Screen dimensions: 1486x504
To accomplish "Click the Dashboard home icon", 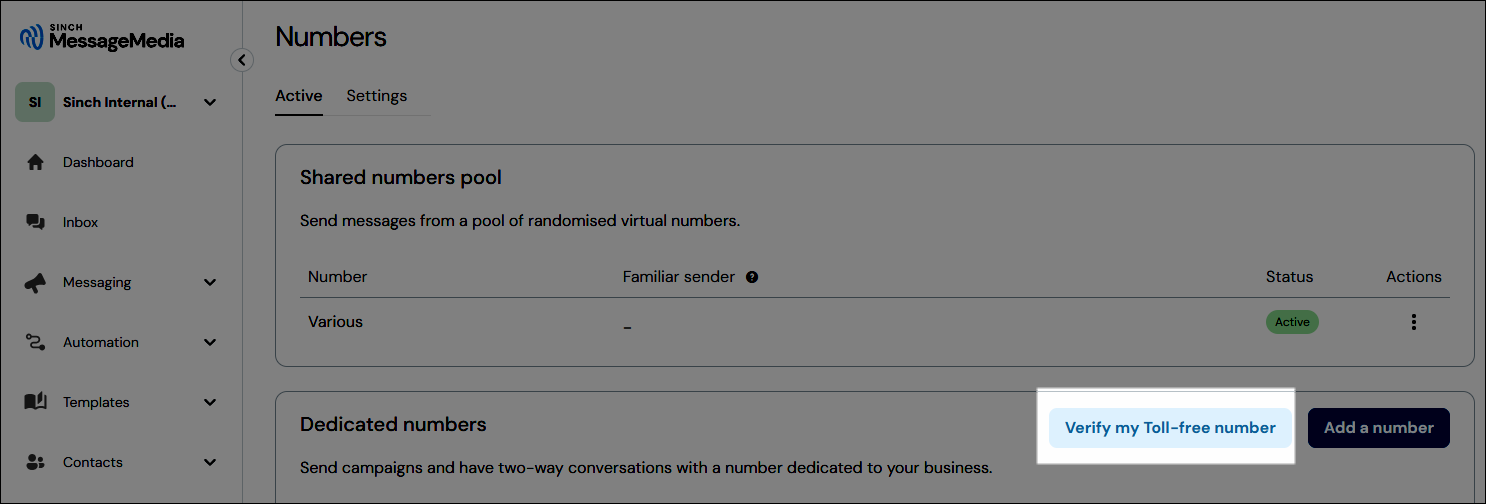I will (36, 162).
